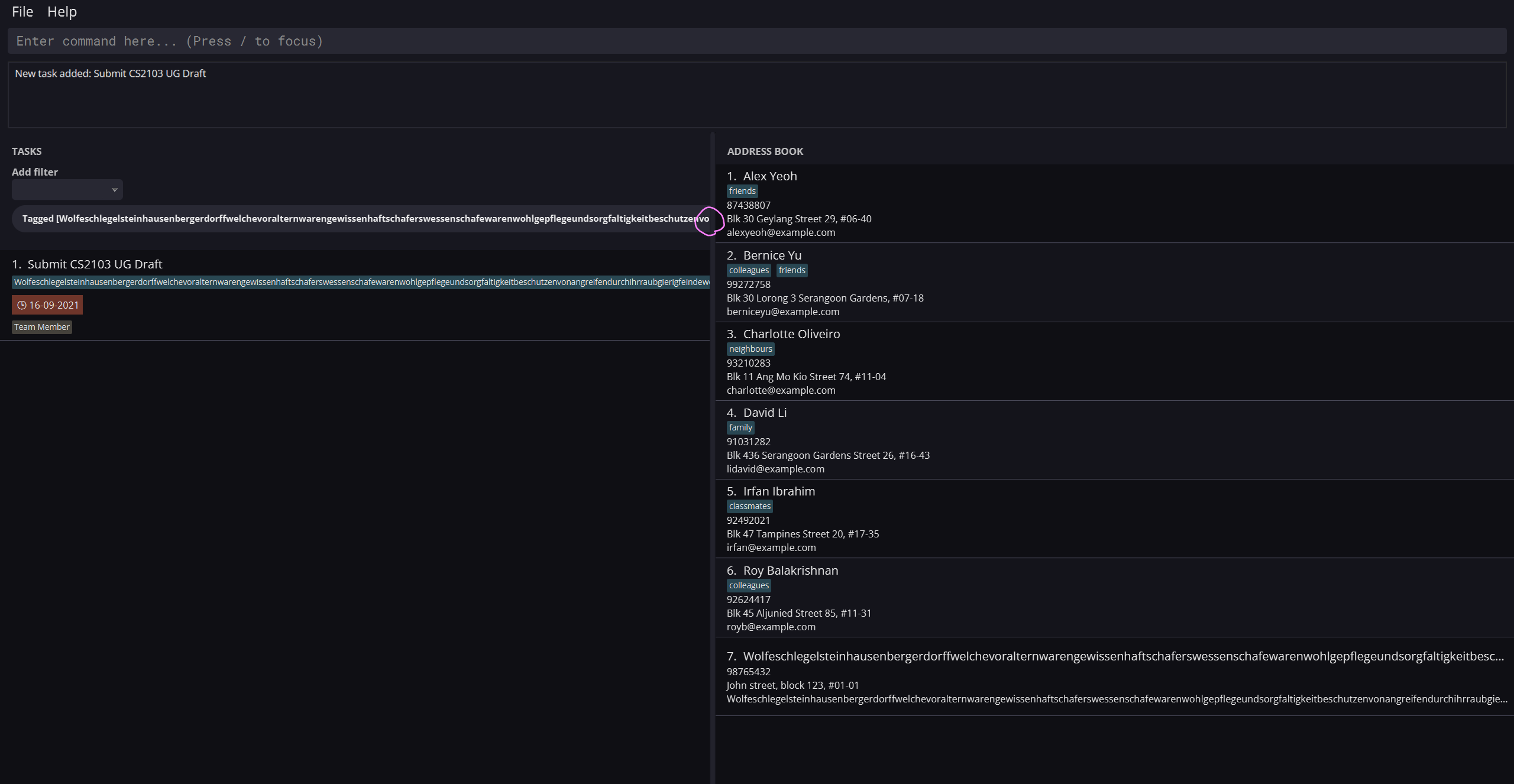
Task: Click Bernice Yu's friends tag
Action: pos(792,270)
